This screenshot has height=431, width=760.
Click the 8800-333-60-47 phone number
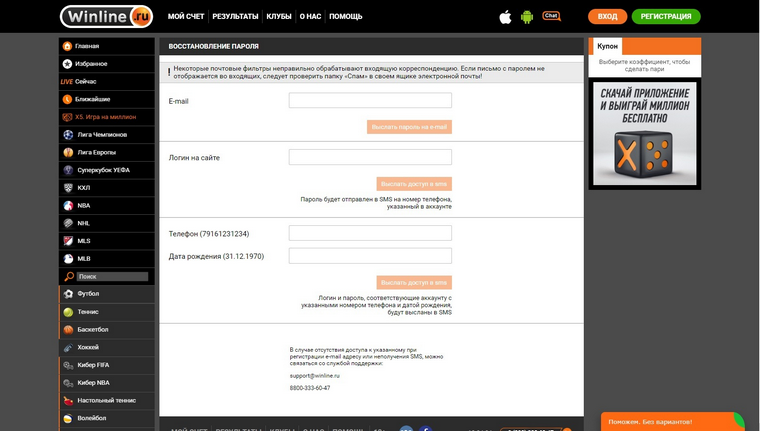(x=310, y=388)
